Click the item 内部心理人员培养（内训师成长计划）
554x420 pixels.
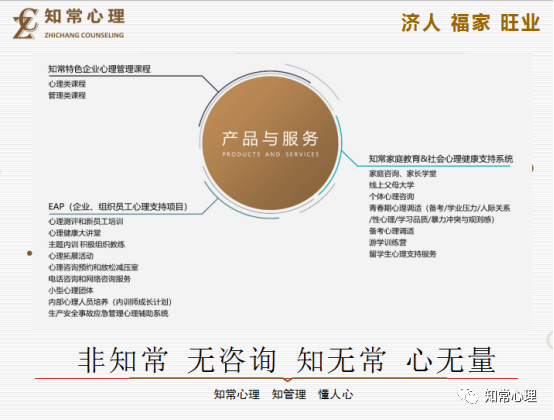click(x=110, y=302)
